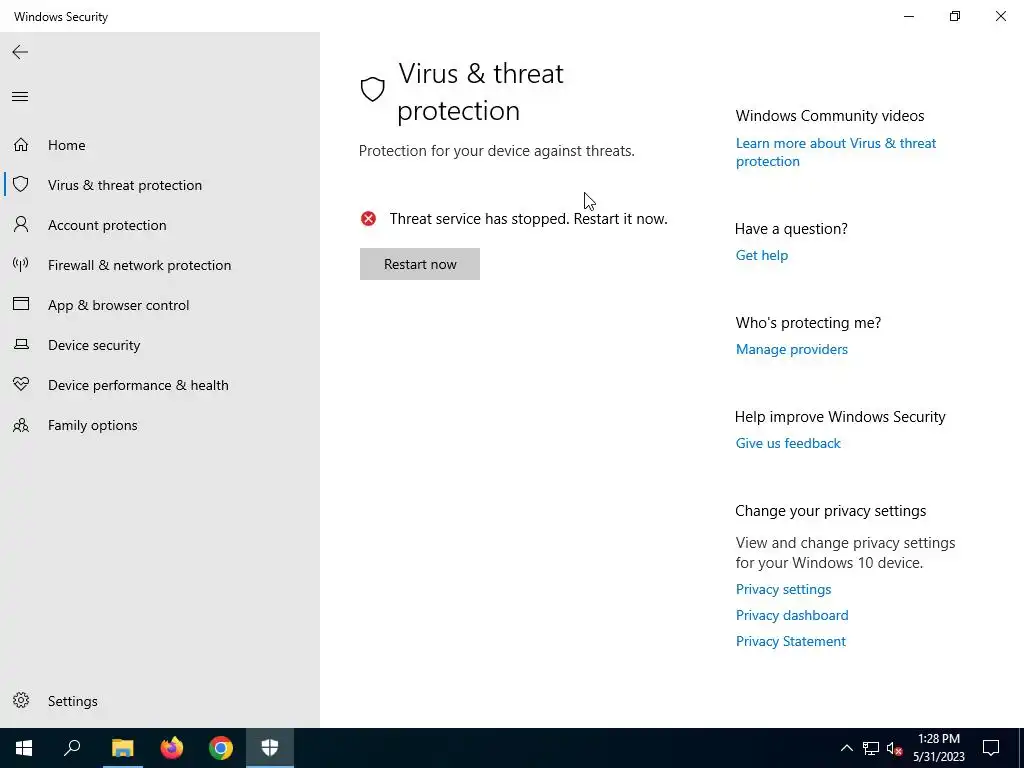
Task: Click the large shield icon in page header
Action: (x=373, y=89)
